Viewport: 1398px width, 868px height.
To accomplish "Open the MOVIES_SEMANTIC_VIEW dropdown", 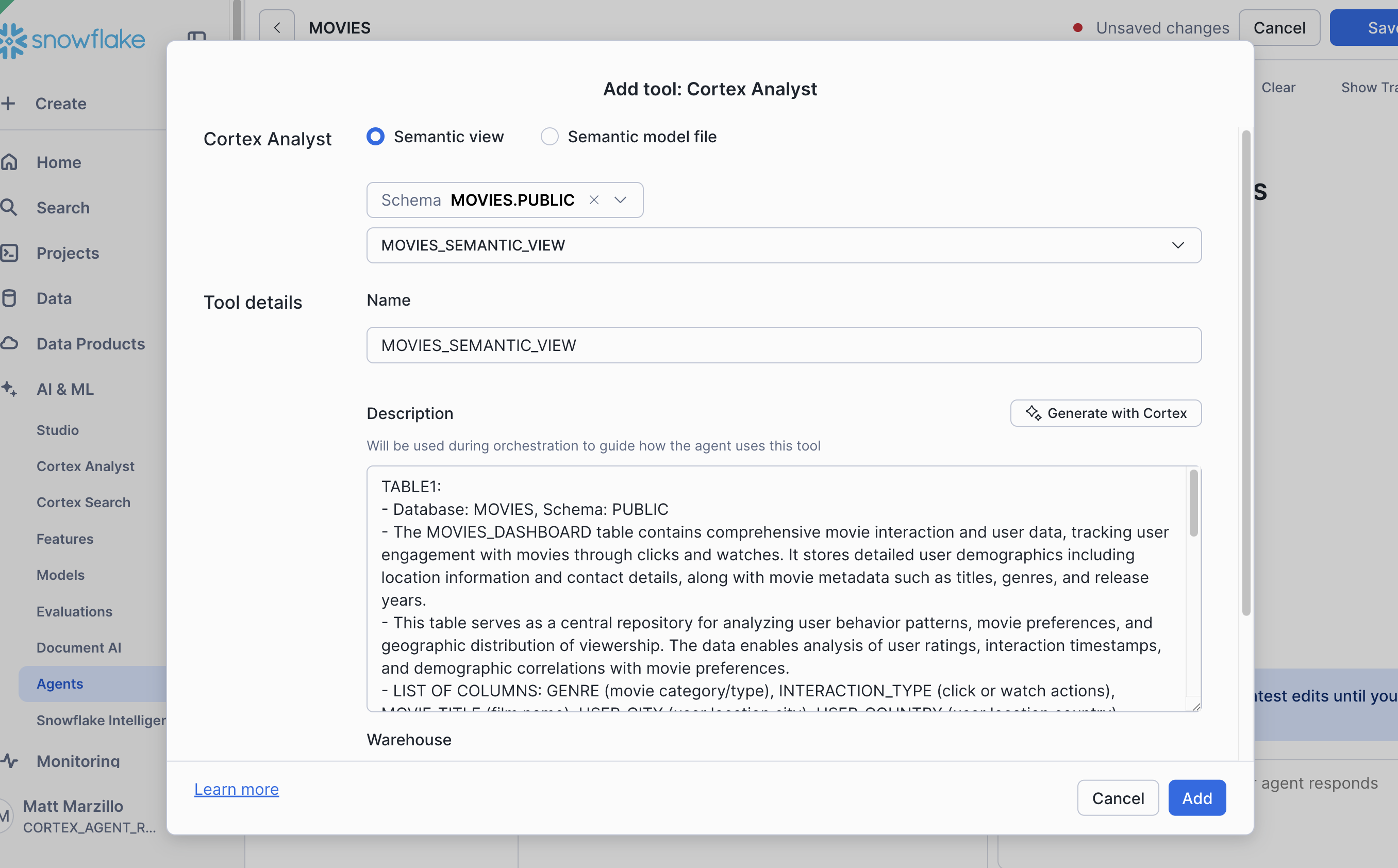I will tap(784, 245).
